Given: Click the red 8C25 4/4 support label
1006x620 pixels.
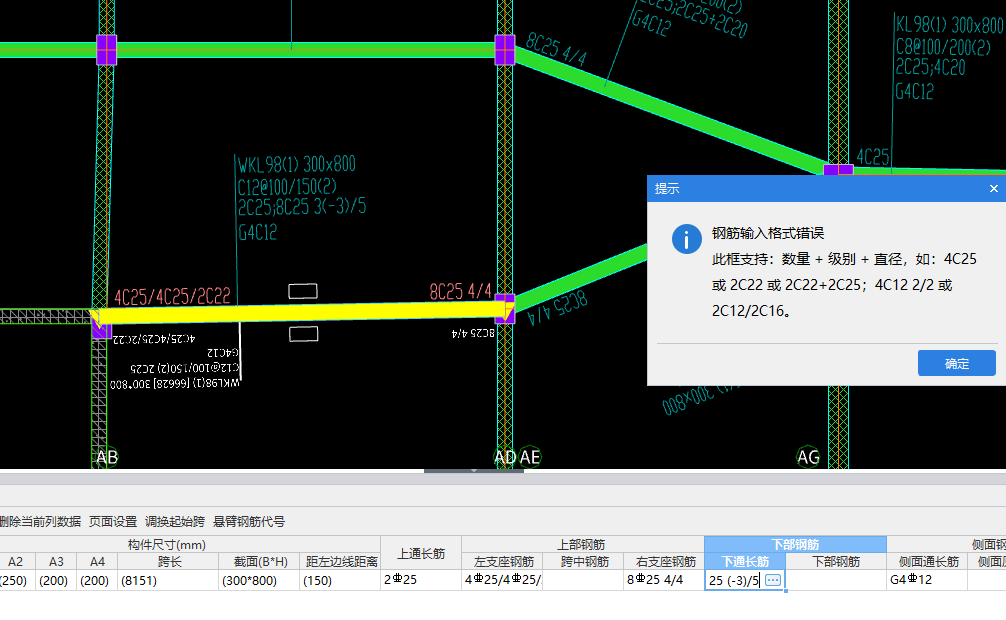Looking at the screenshot, I should click(x=461, y=291).
